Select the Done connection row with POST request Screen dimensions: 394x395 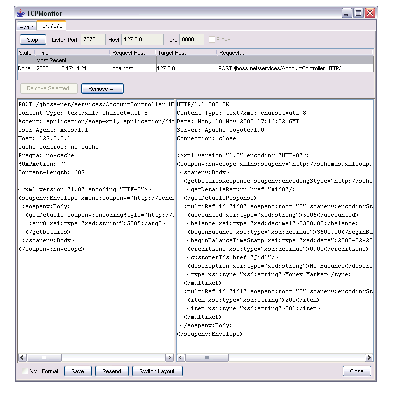click(x=196, y=68)
